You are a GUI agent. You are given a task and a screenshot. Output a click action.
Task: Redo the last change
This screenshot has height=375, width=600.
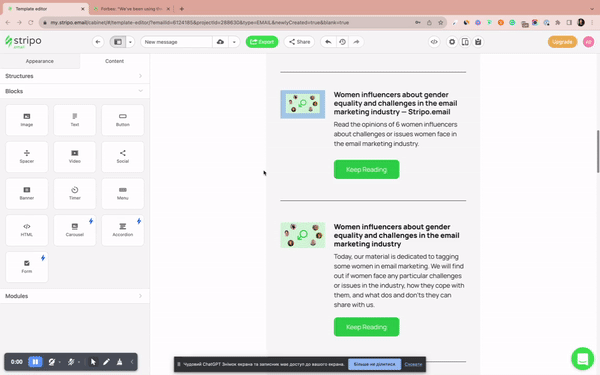point(356,42)
